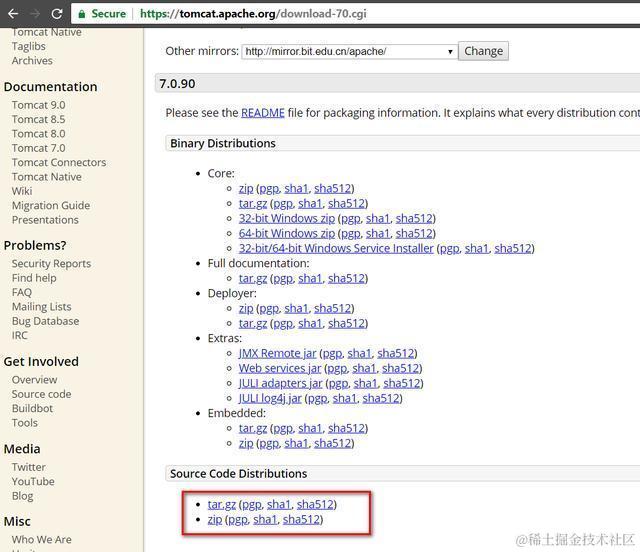Download the 64-bit Windows zip

(287, 233)
